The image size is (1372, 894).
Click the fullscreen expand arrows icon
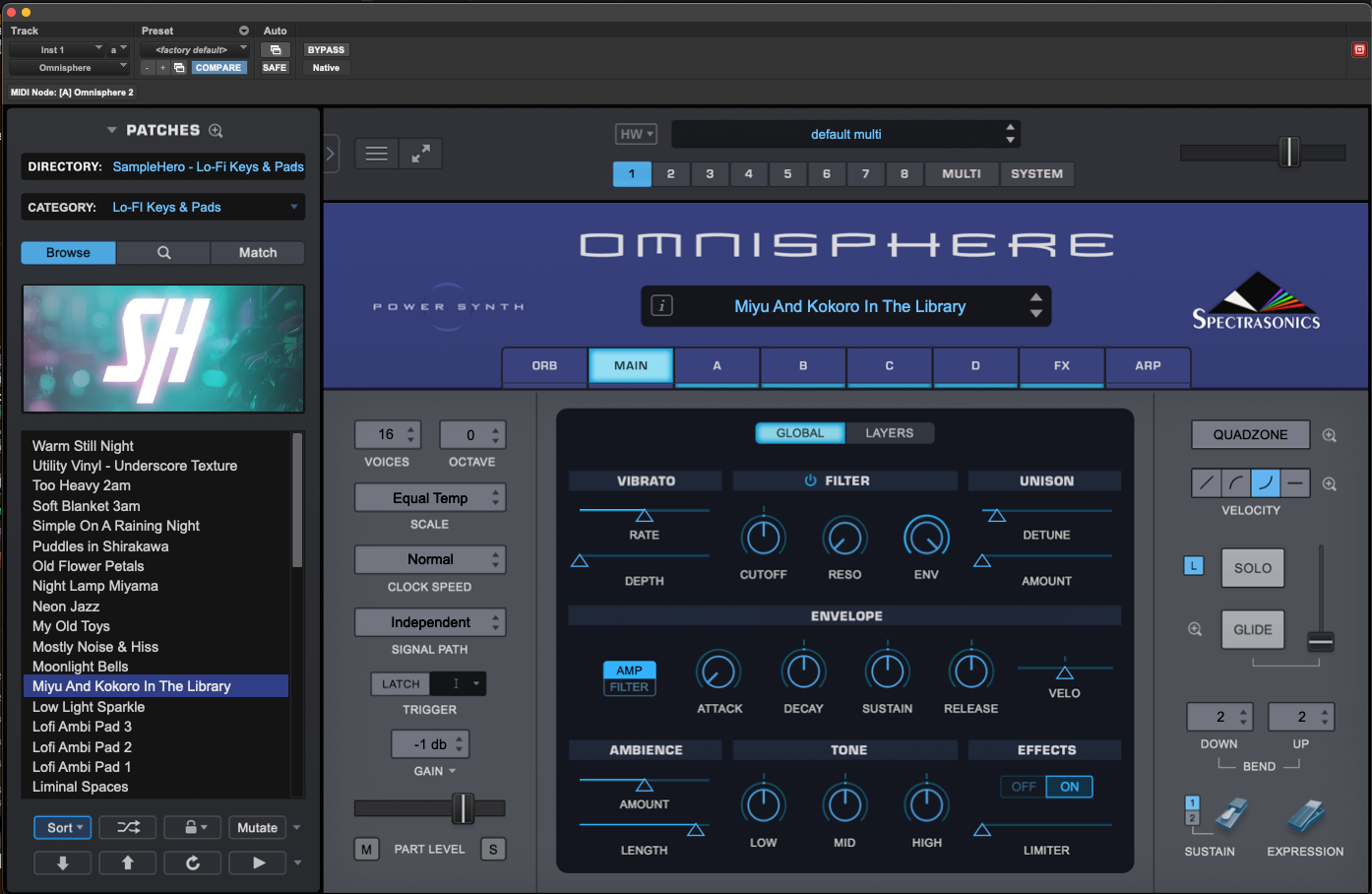pyautogui.click(x=420, y=154)
